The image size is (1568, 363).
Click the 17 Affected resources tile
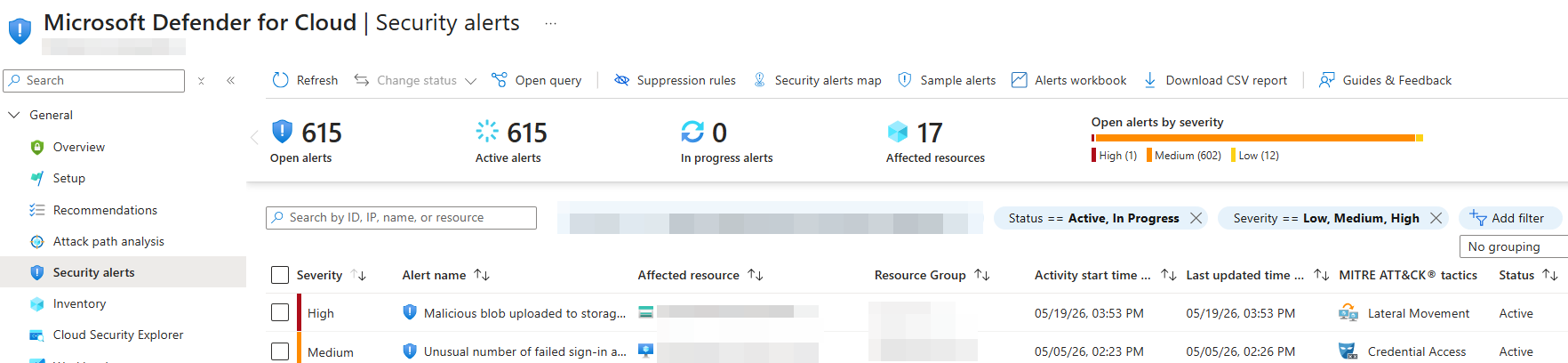(935, 141)
